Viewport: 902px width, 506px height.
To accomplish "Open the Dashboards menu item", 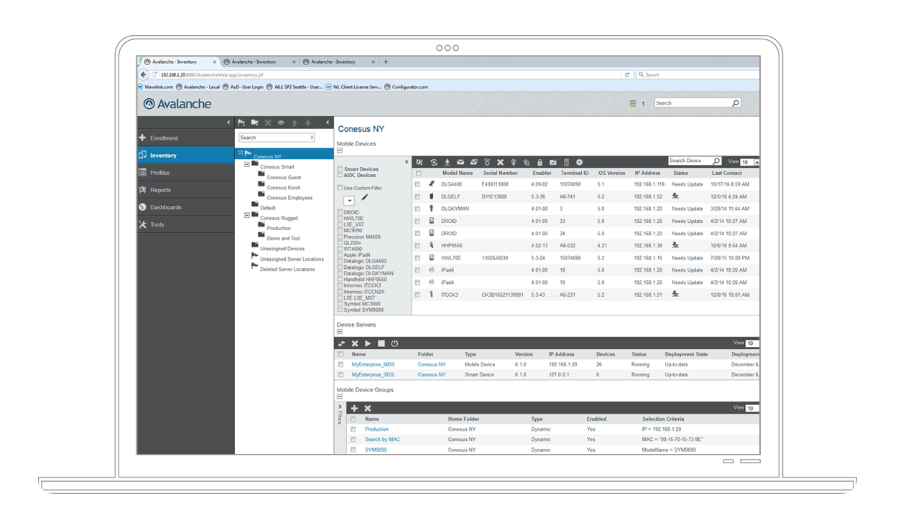I will click(x=186, y=207).
